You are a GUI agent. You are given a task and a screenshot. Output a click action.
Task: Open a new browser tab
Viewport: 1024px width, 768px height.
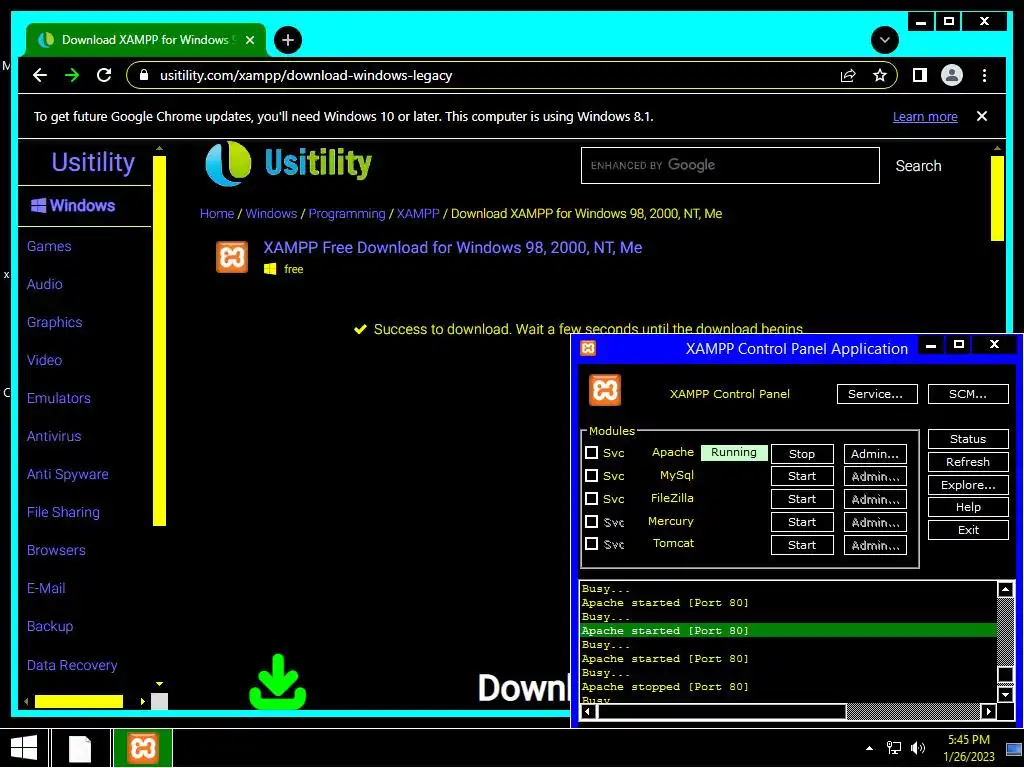tap(287, 40)
